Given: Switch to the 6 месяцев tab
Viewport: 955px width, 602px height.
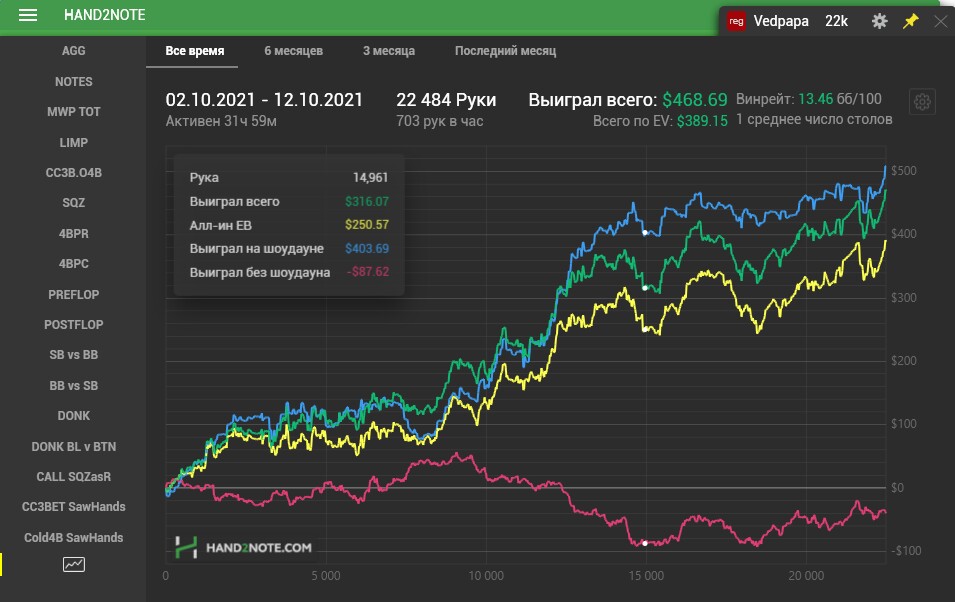Looking at the screenshot, I should pos(293,51).
